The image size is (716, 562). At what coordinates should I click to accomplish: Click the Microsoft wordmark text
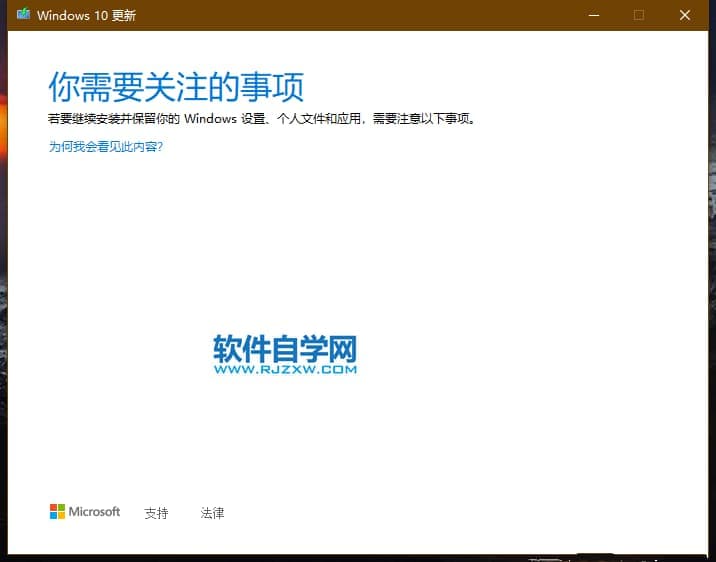click(94, 512)
